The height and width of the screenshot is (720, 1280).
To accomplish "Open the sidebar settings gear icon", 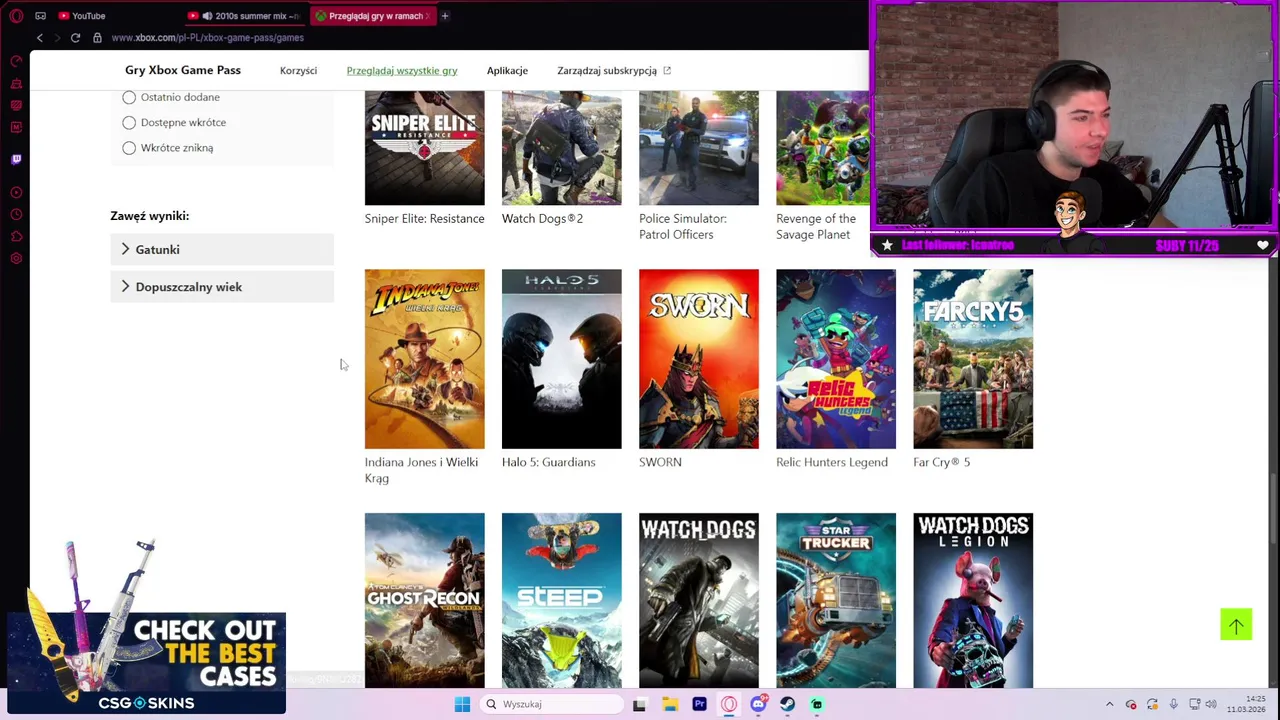I will 16,259.
